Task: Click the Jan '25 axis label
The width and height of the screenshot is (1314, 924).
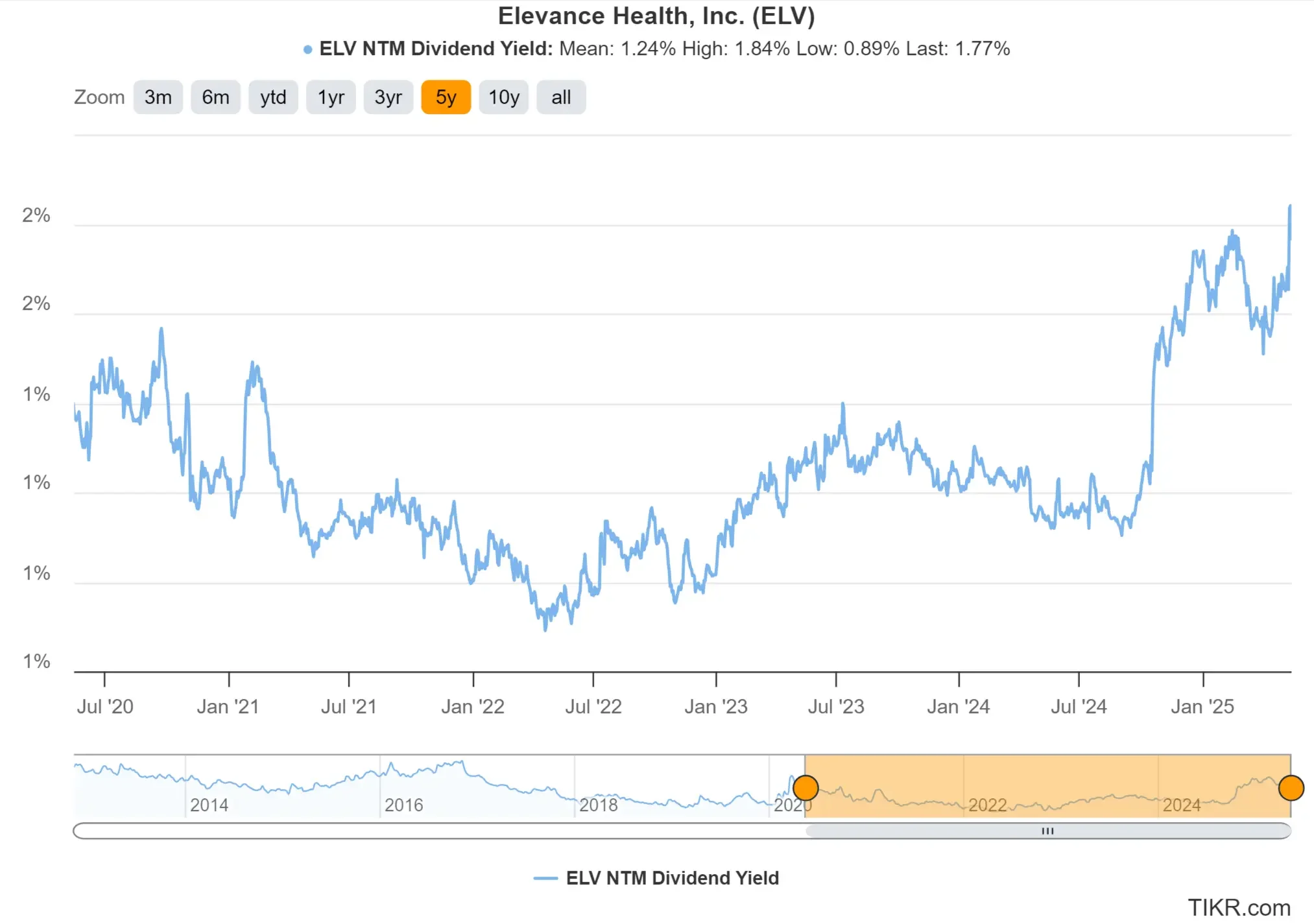Action: tap(1202, 706)
